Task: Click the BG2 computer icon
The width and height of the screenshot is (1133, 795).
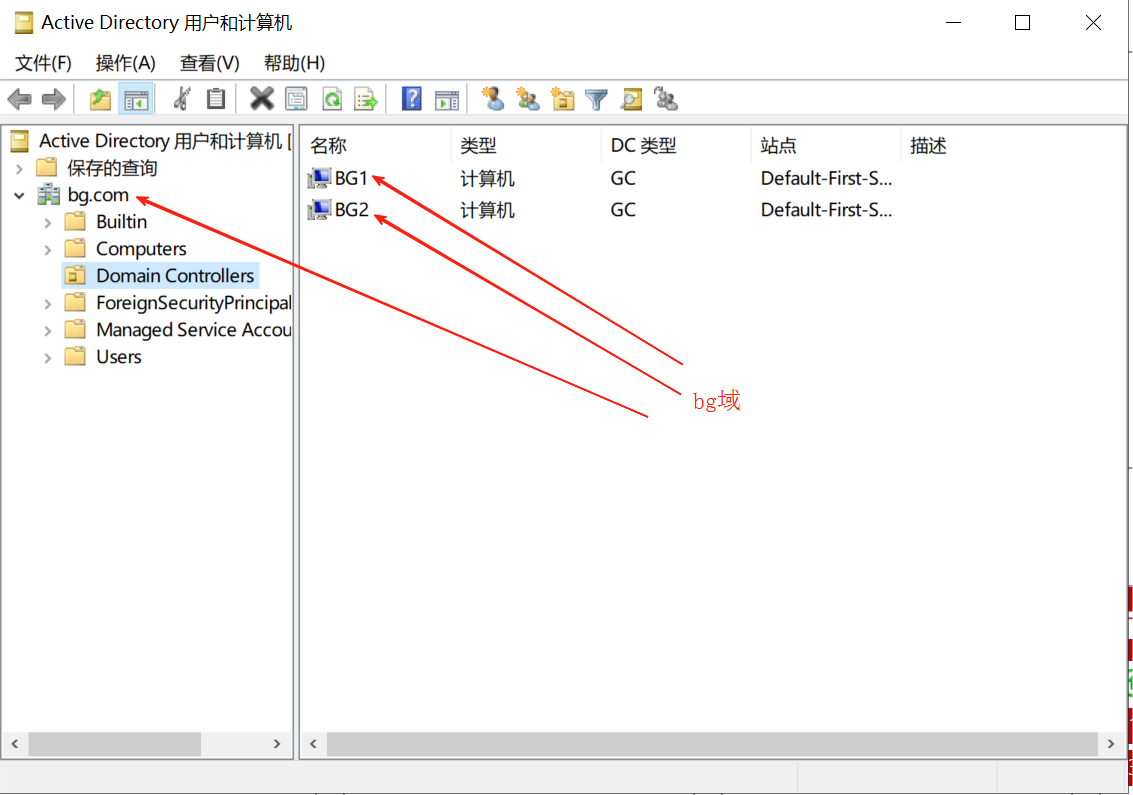Action: click(x=319, y=210)
